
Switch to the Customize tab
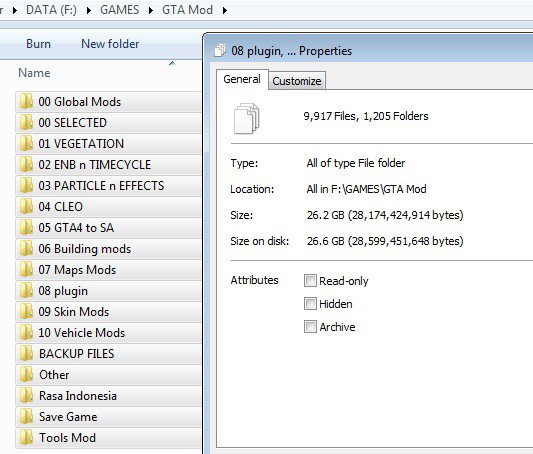tap(297, 81)
